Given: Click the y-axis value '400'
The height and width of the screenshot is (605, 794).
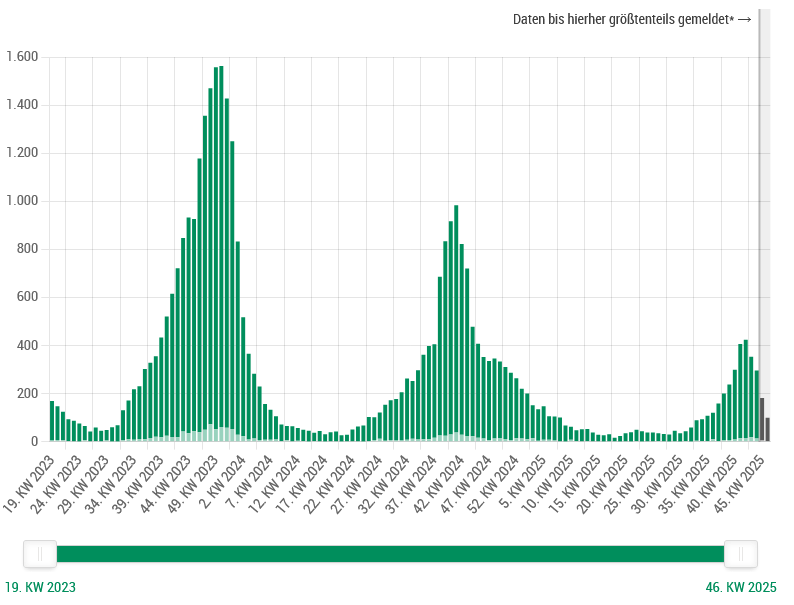Looking at the screenshot, I should click(27, 346).
